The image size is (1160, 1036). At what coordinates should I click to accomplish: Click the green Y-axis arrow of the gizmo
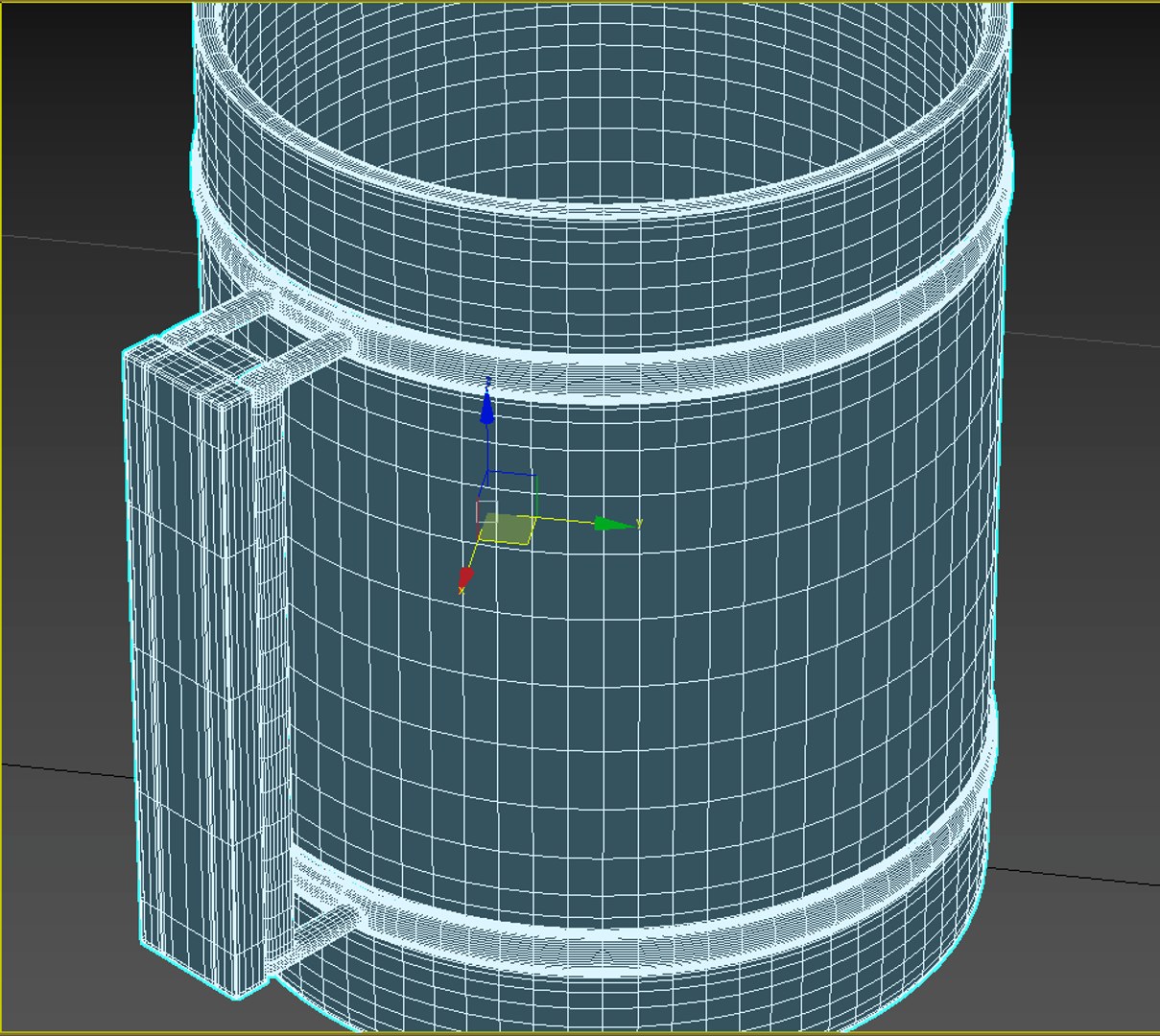pyautogui.click(x=613, y=524)
